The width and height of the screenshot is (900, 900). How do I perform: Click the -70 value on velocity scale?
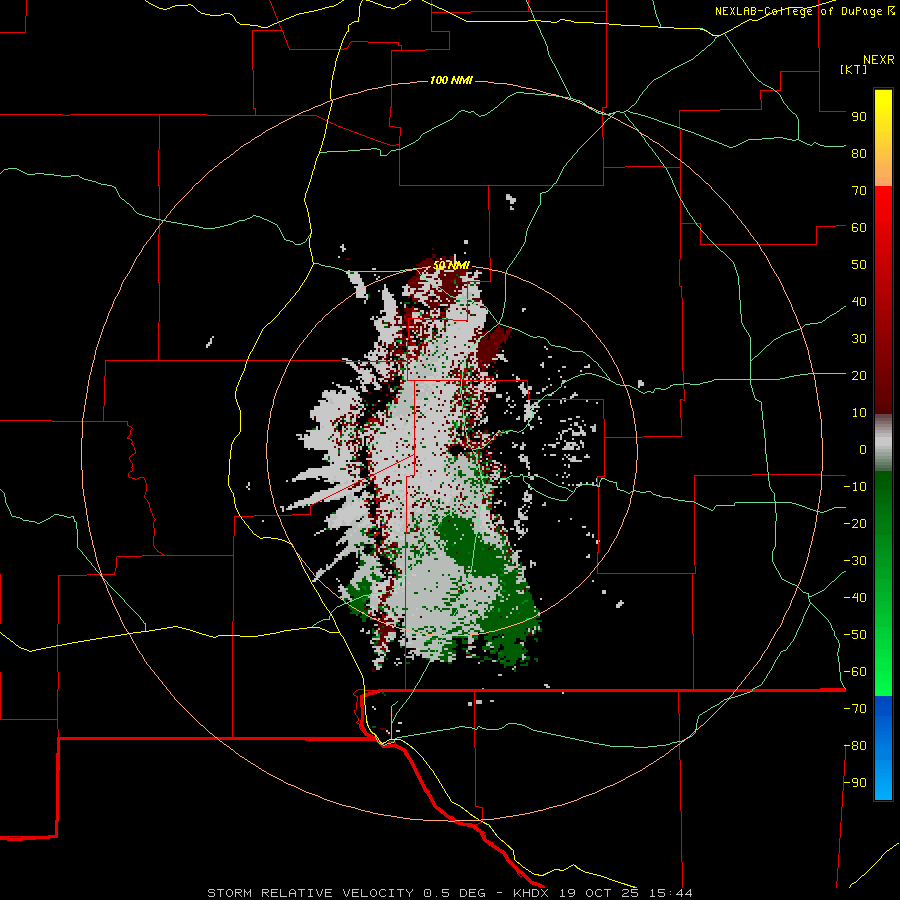point(855,709)
